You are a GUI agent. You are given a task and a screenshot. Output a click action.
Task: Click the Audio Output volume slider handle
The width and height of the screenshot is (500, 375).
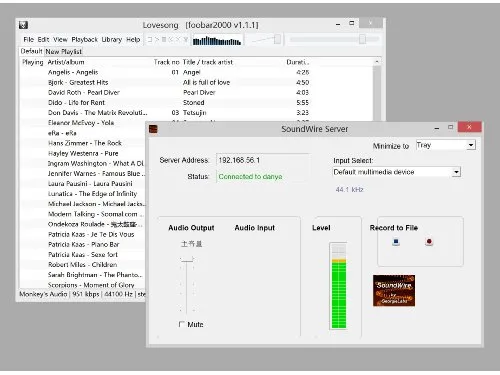coord(187,259)
